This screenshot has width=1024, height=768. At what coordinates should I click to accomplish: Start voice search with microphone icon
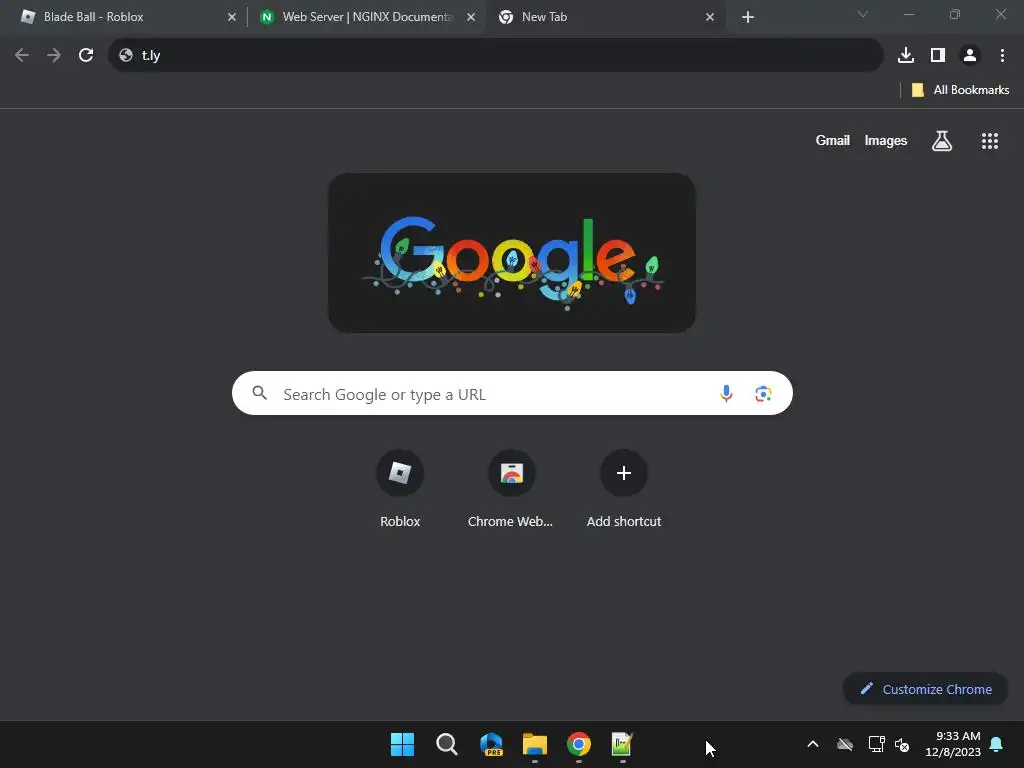[x=726, y=393]
